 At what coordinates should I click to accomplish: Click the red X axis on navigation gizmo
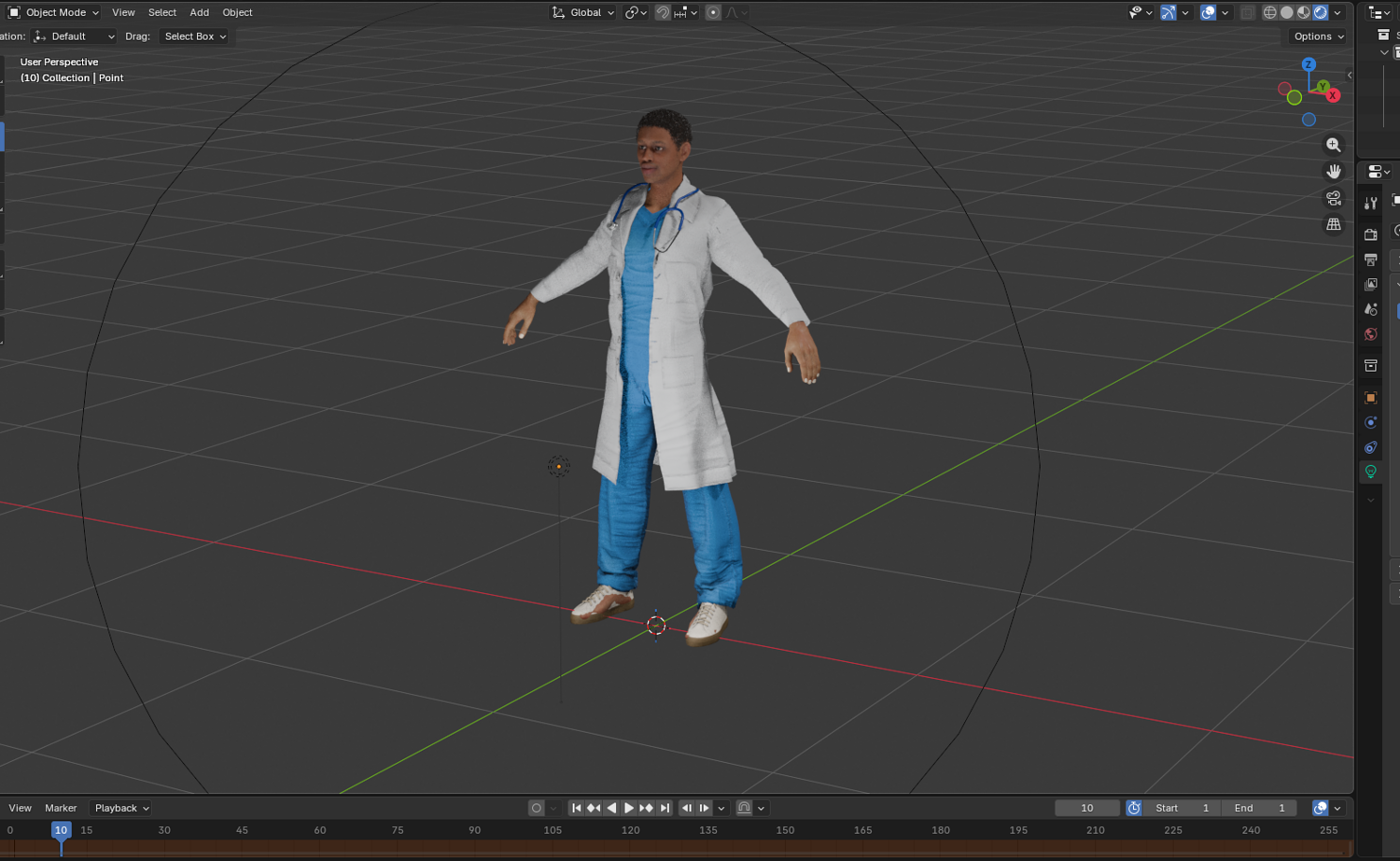[x=1333, y=95]
